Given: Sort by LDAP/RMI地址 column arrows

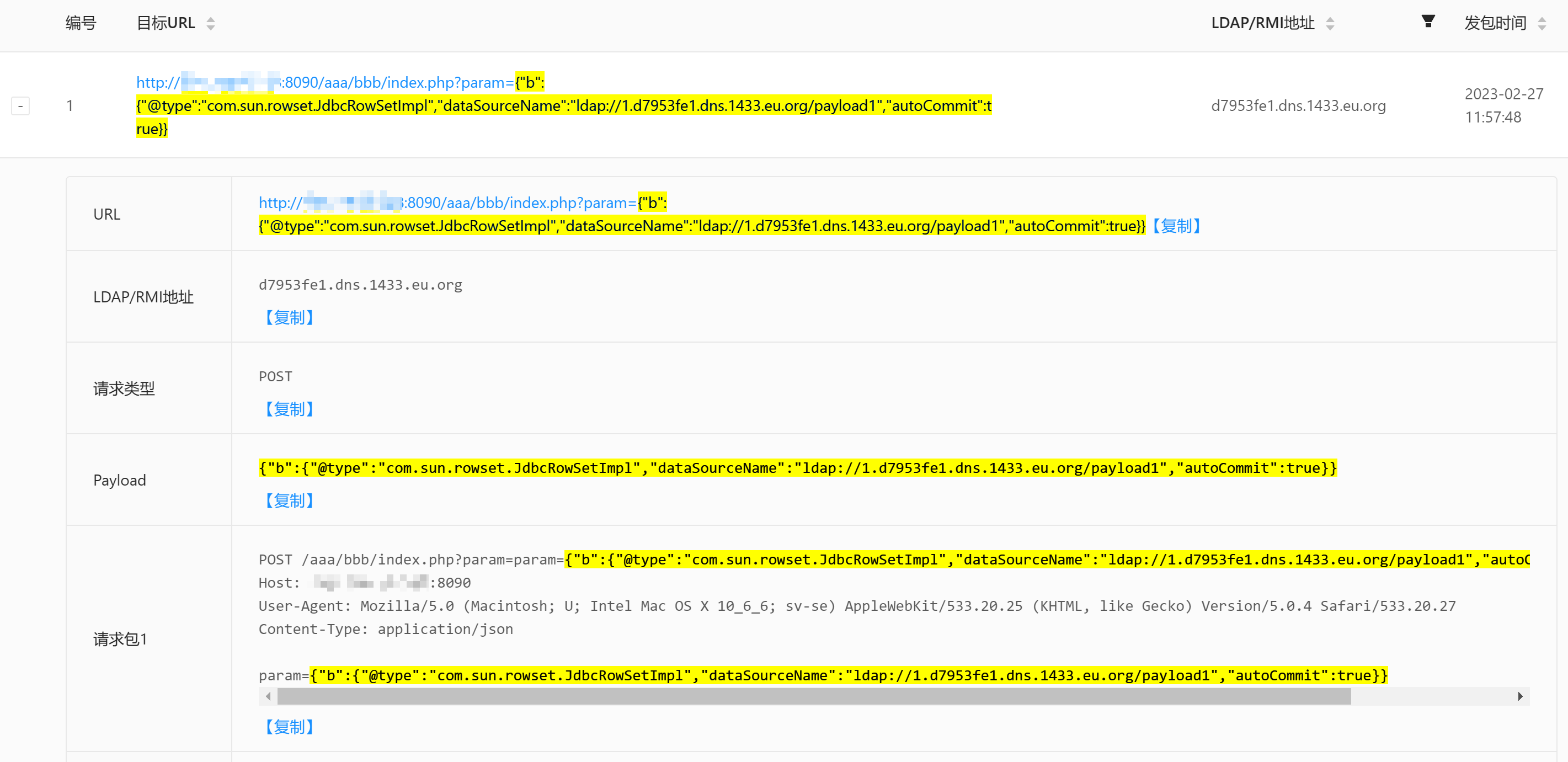Looking at the screenshot, I should coord(1330,24).
